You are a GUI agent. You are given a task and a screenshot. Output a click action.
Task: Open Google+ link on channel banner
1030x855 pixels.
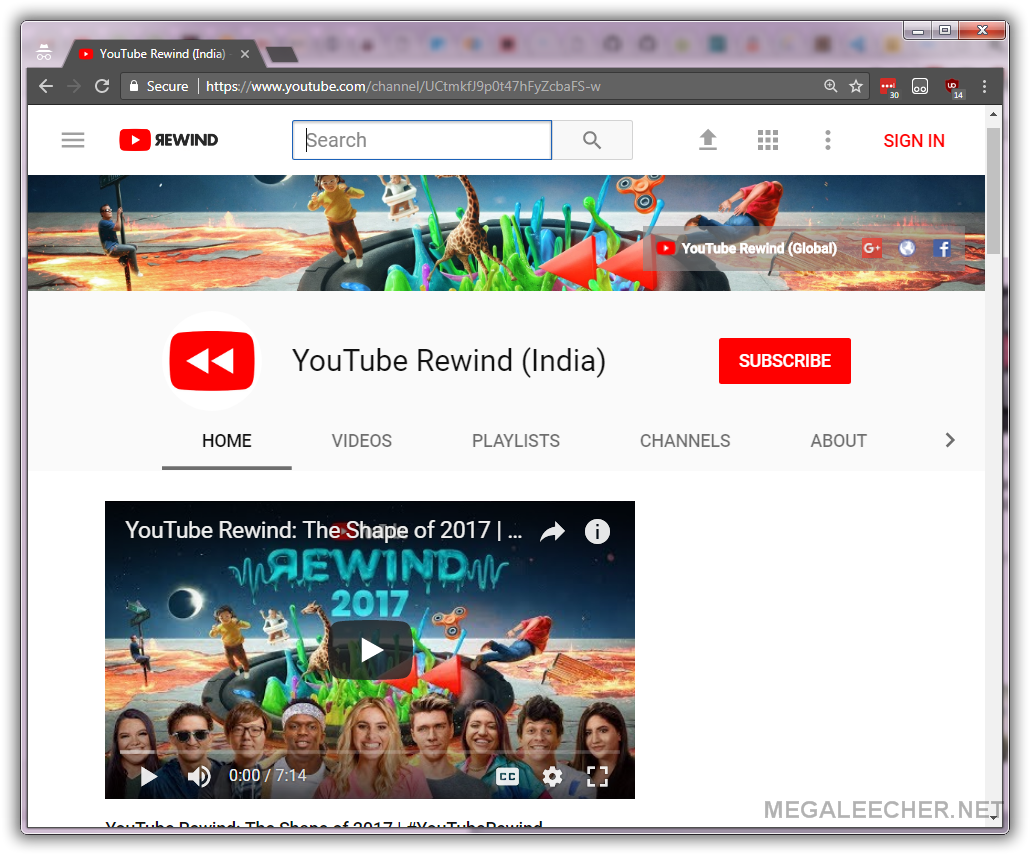pyautogui.click(x=872, y=248)
